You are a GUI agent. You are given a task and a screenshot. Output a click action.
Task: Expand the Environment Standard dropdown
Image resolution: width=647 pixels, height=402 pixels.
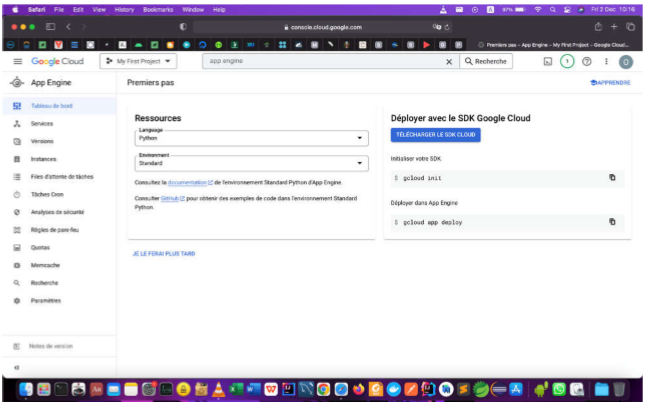[x=251, y=163]
